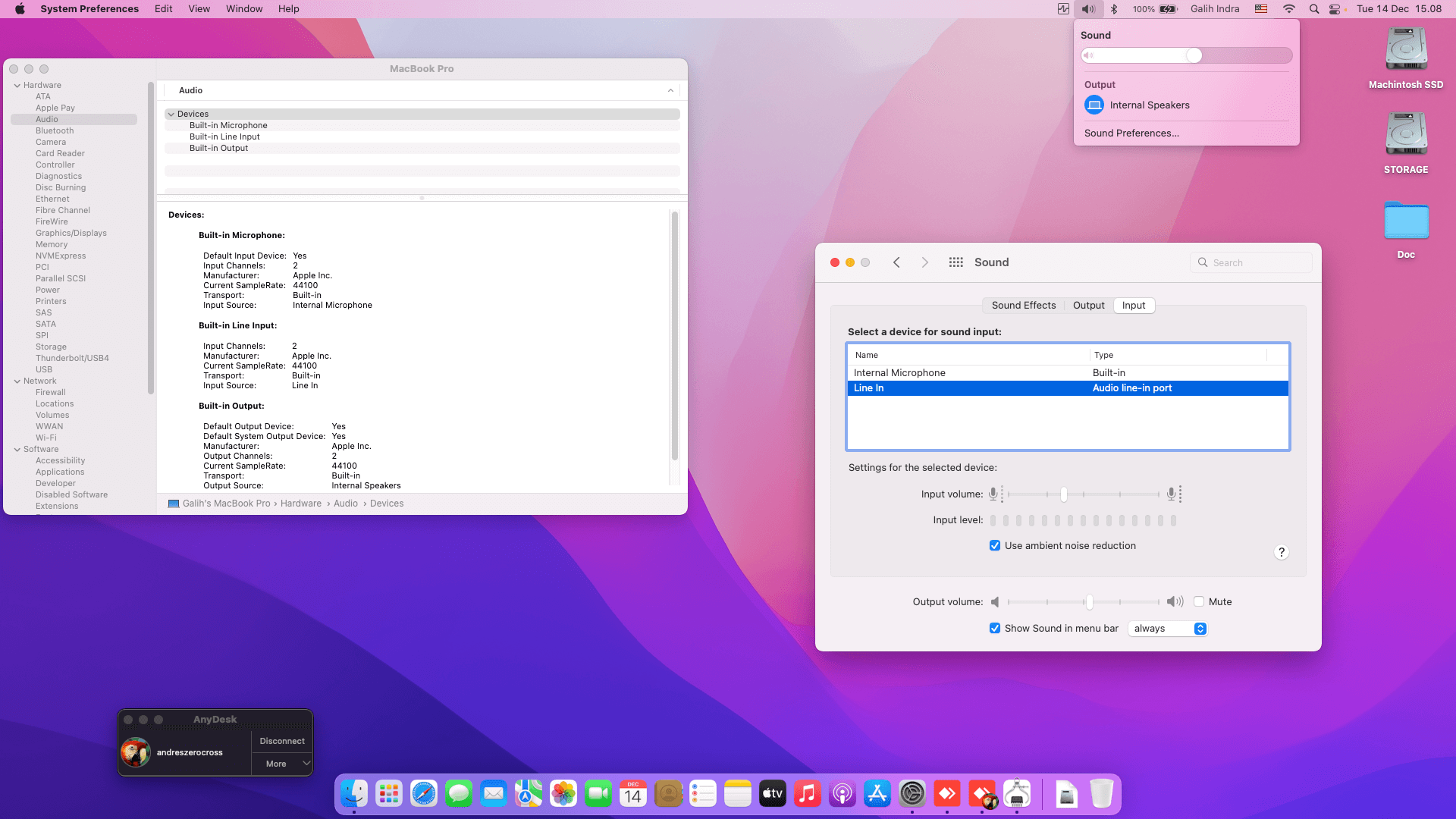Open Finder from the Dock
Image resolution: width=1456 pixels, height=819 pixels.
[354, 793]
